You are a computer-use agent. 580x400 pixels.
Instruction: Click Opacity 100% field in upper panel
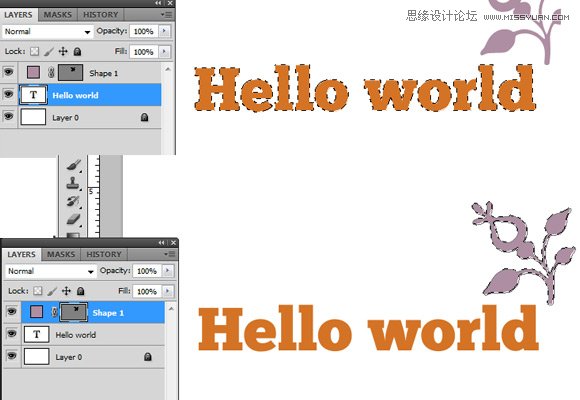point(144,31)
